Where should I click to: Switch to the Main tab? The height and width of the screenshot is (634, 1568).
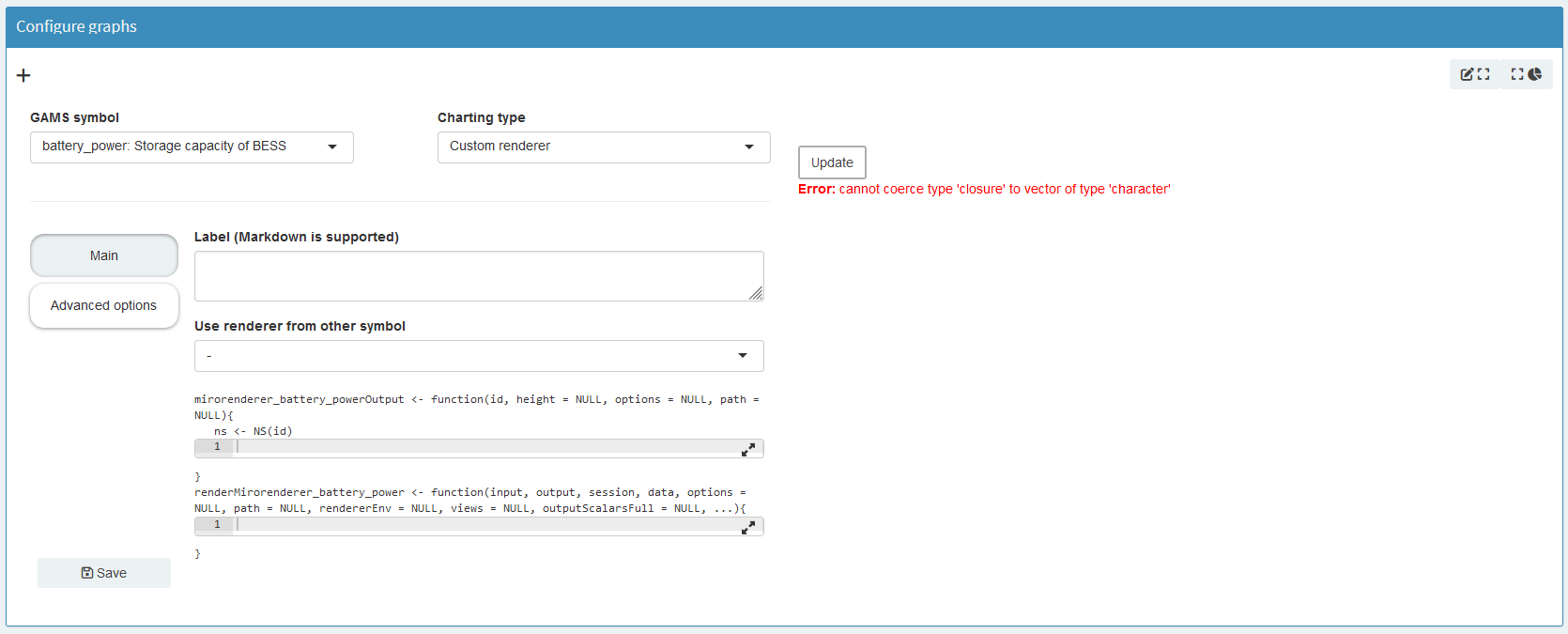pos(104,255)
